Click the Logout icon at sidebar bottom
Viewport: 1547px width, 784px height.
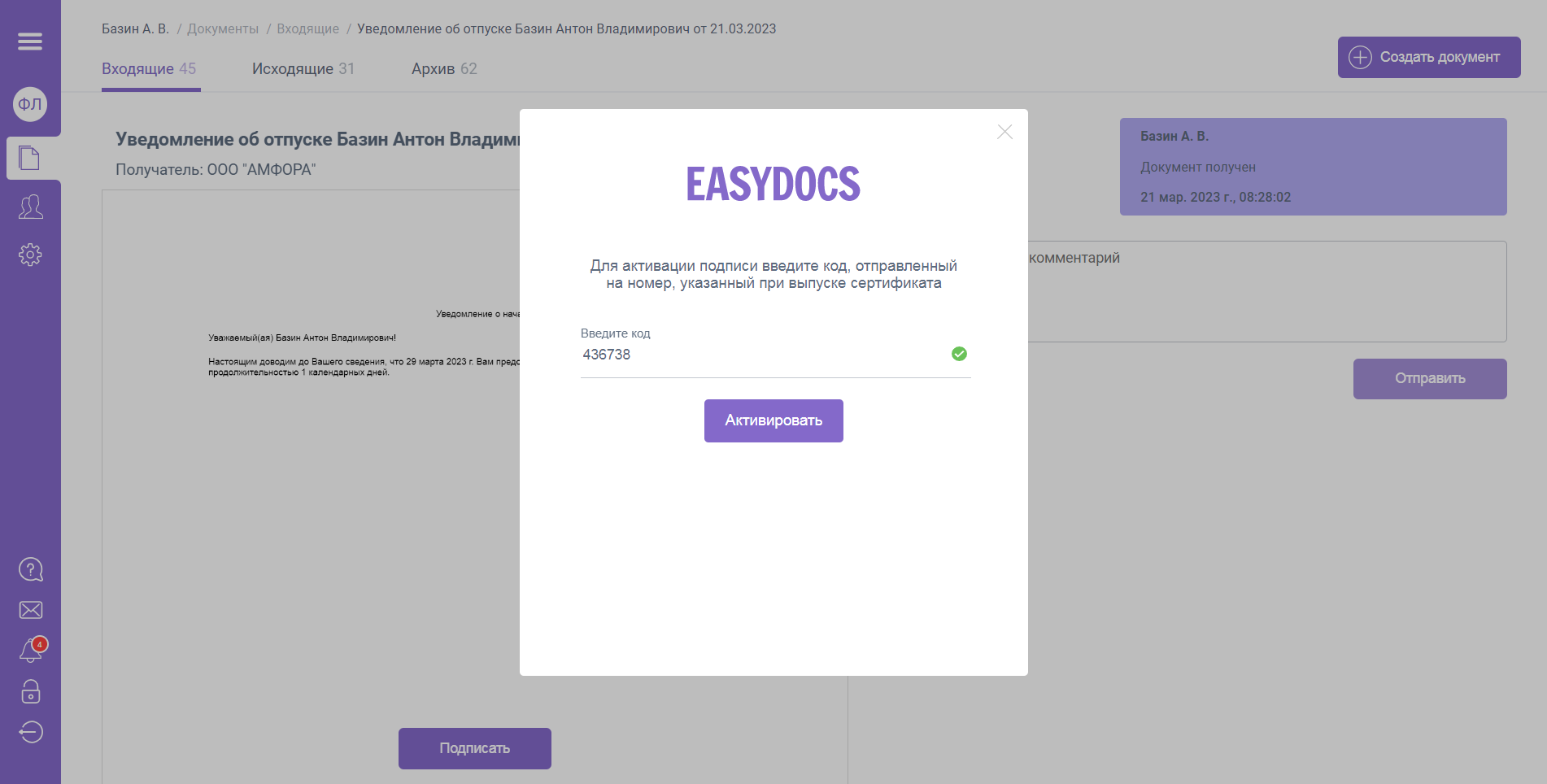30,732
